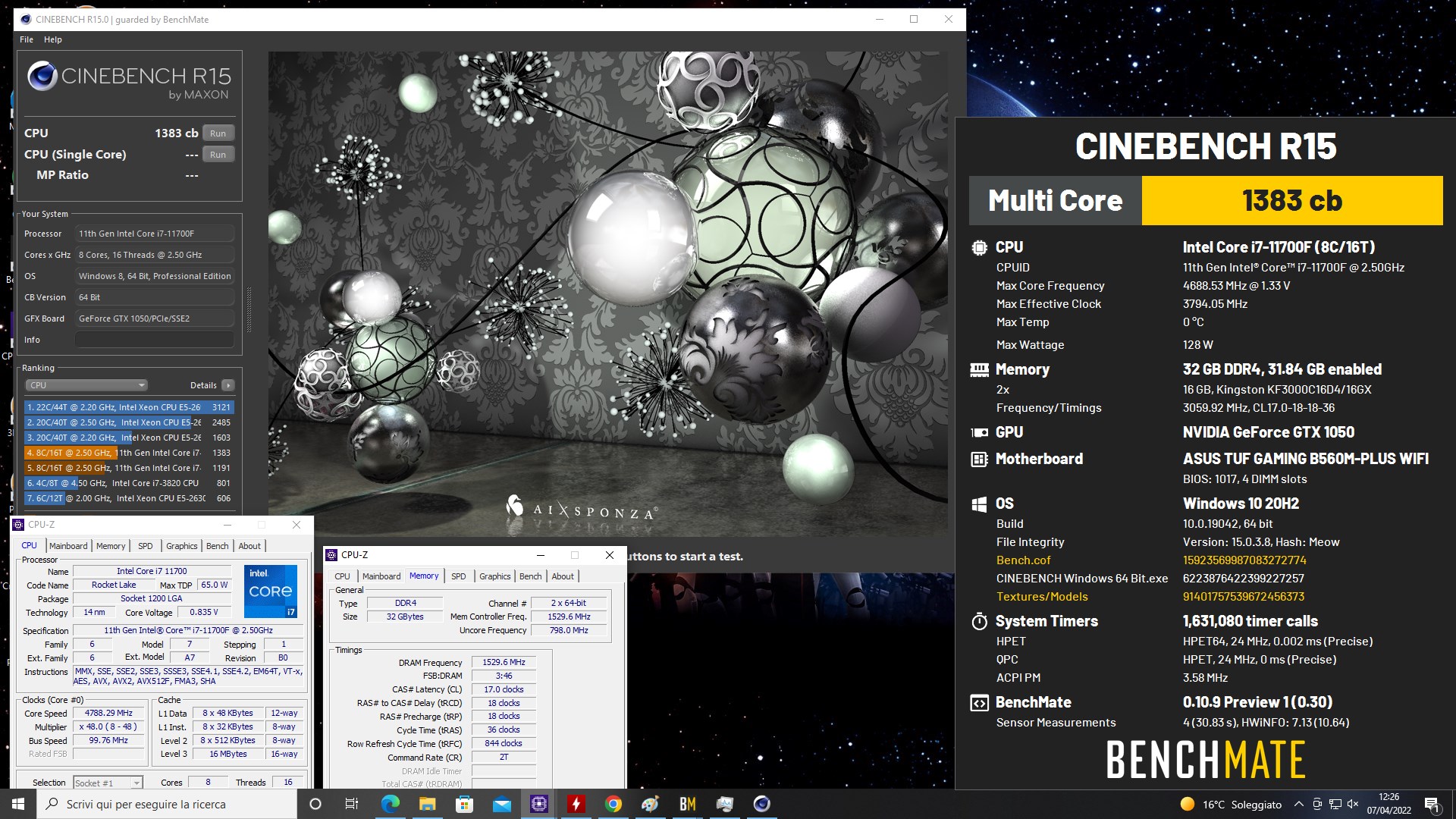Image resolution: width=1456 pixels, height=819 pixels.
Task: Select ranking entry 2 with score 2485
Action: (130, 422)
